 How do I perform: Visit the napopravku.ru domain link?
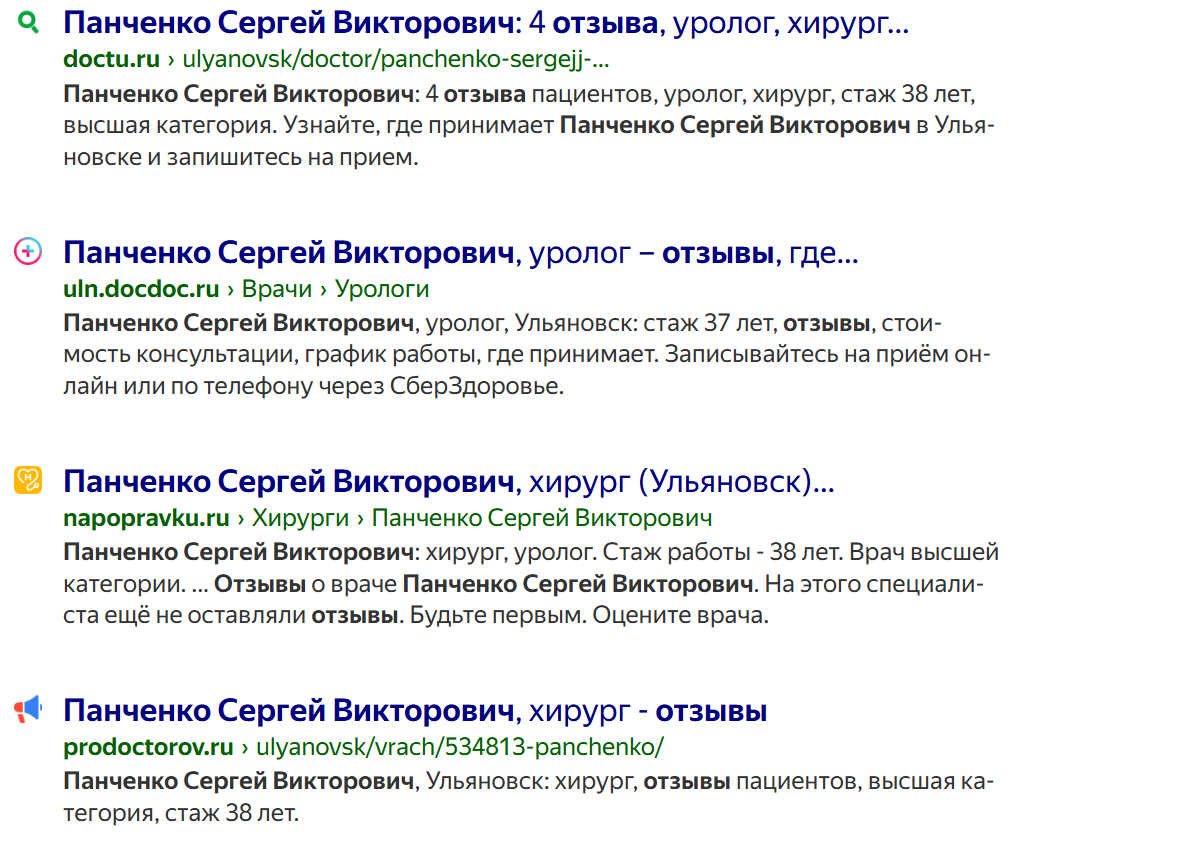coord(146,518)
